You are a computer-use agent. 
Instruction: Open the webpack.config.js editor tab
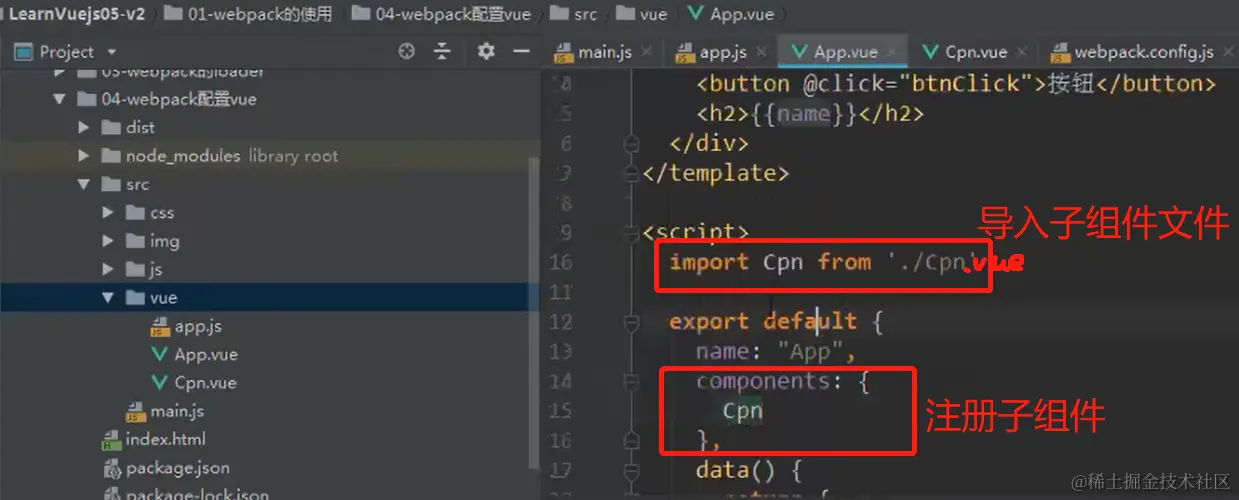(1132, 52)
